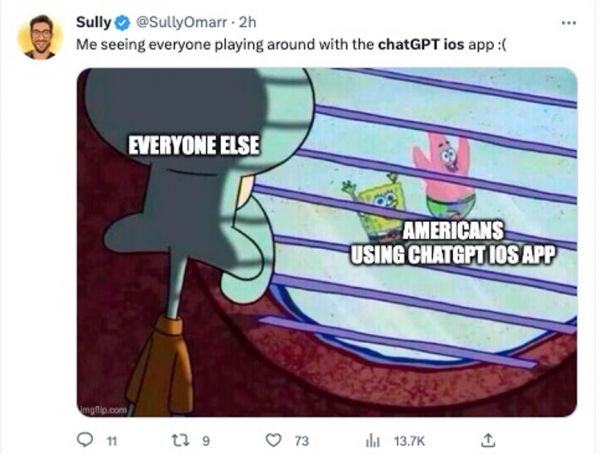Open Sully's profile picture avatar
The width and height of the screenshot is (600, 455).
(40, 37)
